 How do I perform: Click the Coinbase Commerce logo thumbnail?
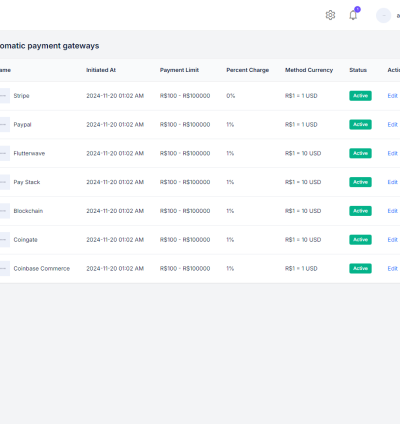coord(4,268)
